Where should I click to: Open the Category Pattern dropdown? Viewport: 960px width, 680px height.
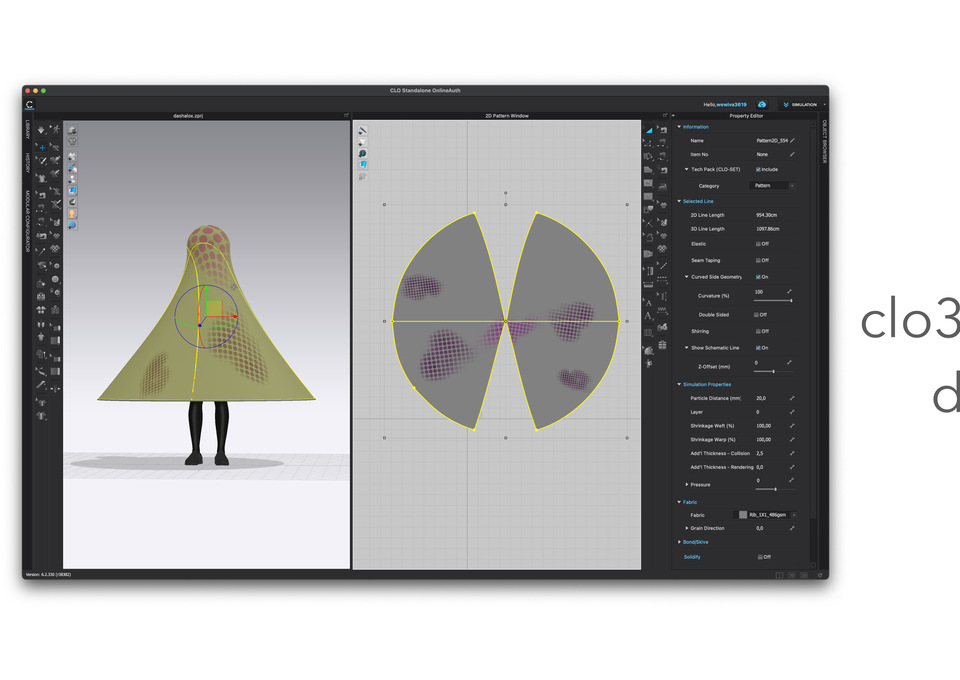click(773, 186)
